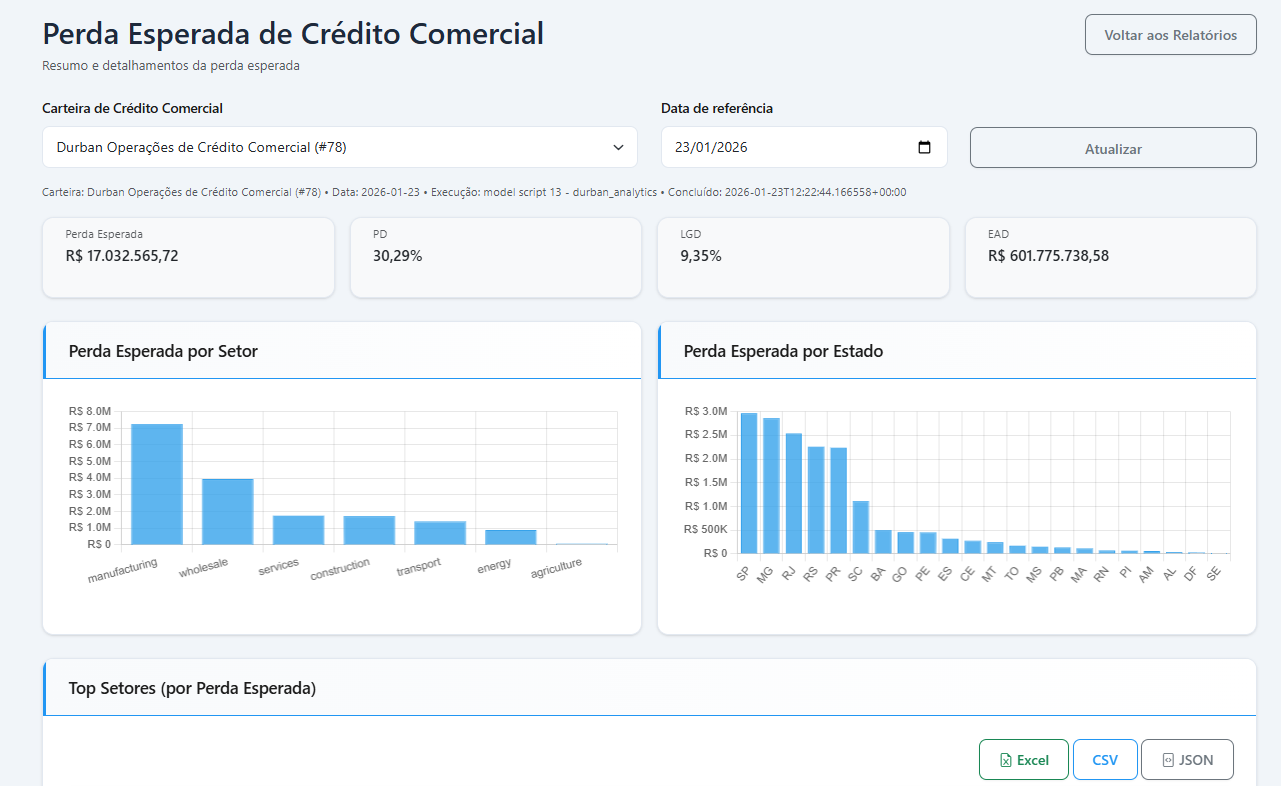This screenshot has width=1281, height=786.
Task: Click the Perda Esperada de Crédito Comercial title
Action: click(293, 33)
